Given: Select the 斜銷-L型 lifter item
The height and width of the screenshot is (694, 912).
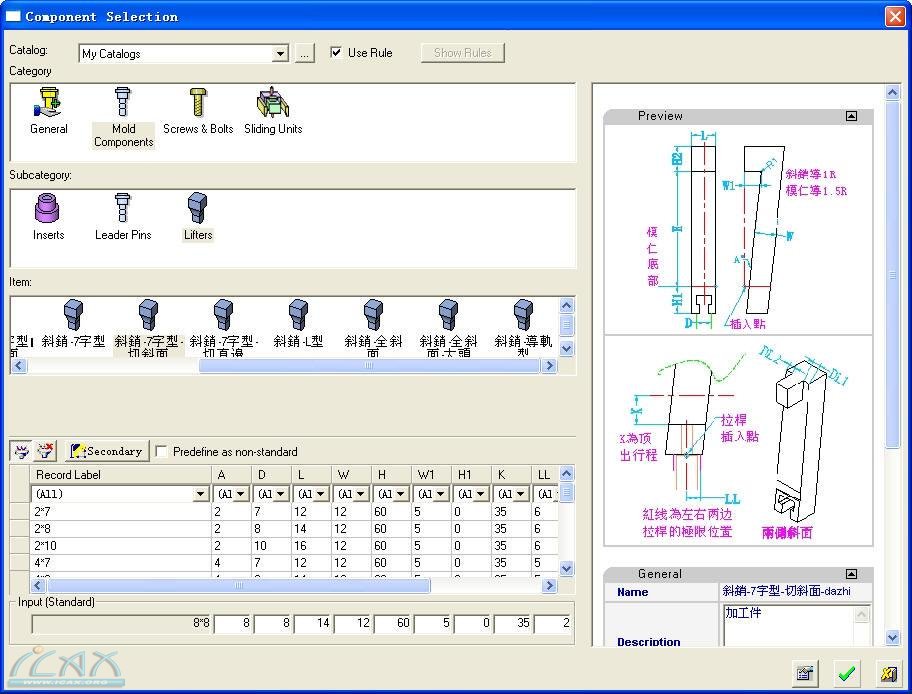Looking at the screenshot, I should (298, 325).
